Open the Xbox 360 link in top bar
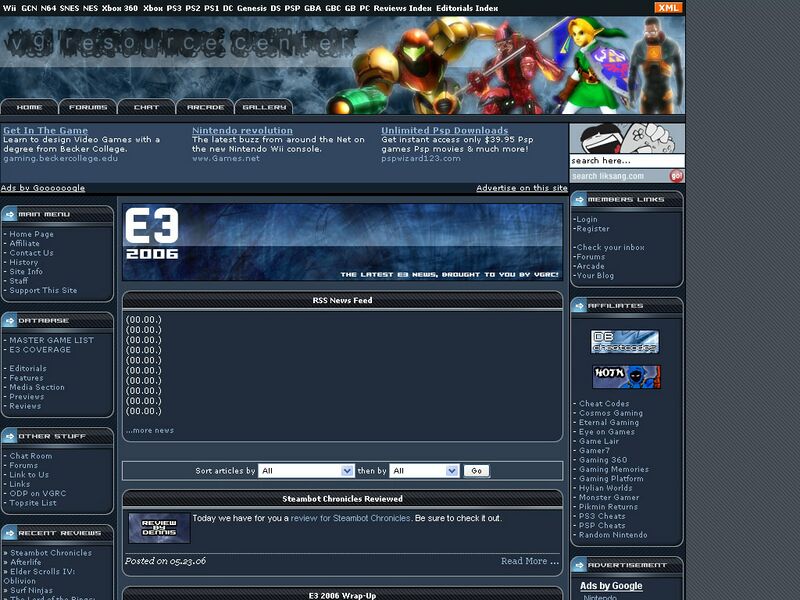The image size is (800, 600). tap(120, 7)
